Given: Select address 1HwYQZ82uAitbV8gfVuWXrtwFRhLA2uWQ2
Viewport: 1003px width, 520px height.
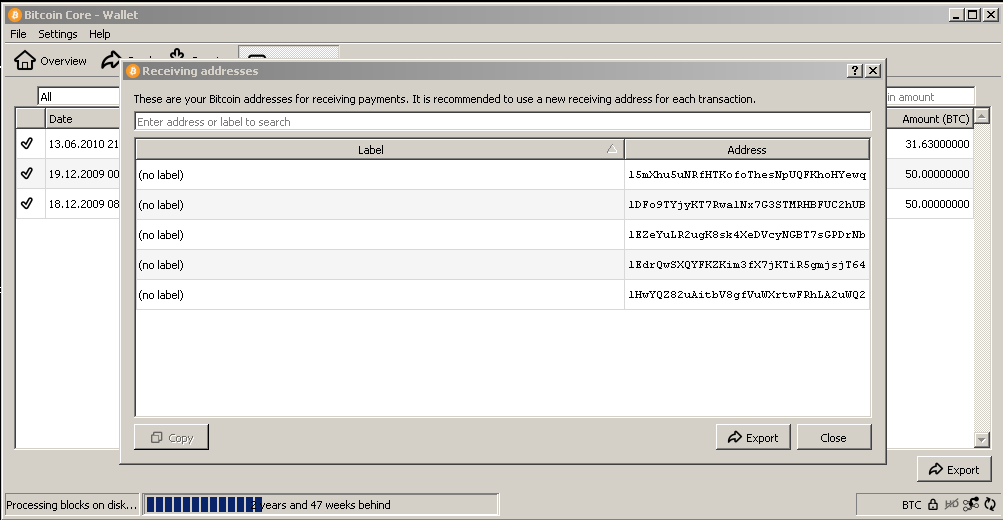Looking at the screenshot, I should coord(746,295).
